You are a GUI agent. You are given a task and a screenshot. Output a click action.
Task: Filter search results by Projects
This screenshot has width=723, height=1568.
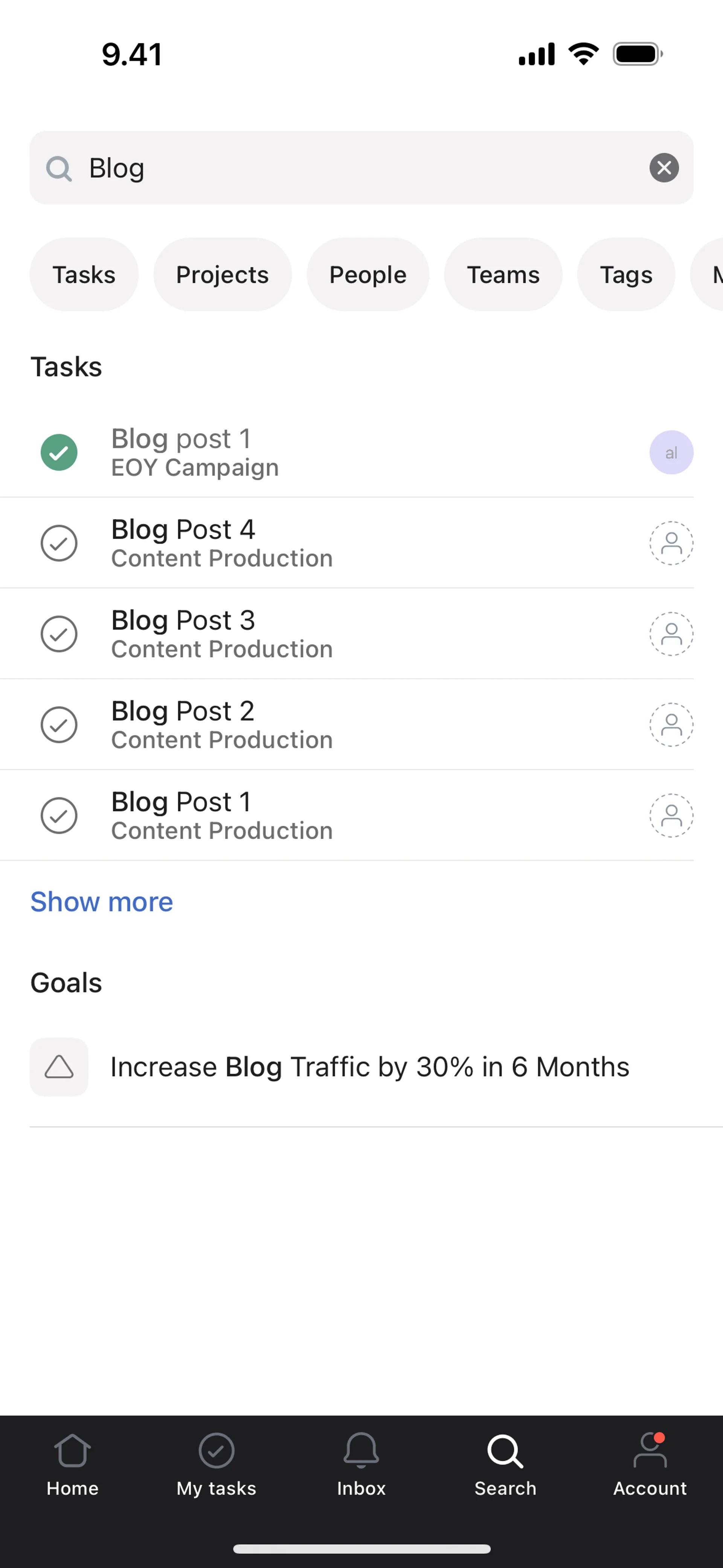pos(222,275)
